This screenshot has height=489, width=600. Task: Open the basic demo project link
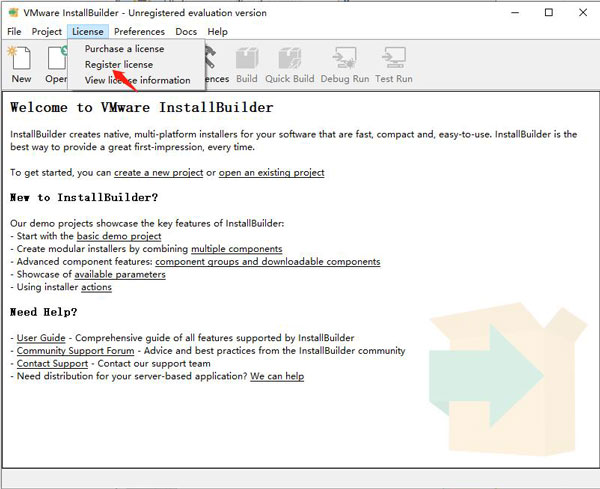pyautogui.click(x=119, y=236)
